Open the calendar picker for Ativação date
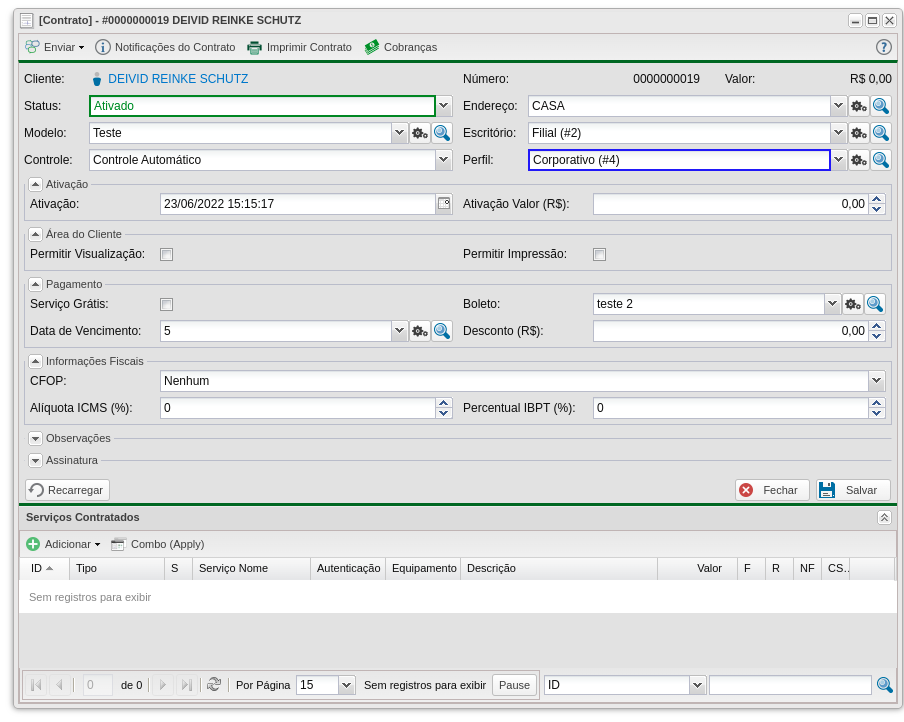 click(x=444, y=204)
